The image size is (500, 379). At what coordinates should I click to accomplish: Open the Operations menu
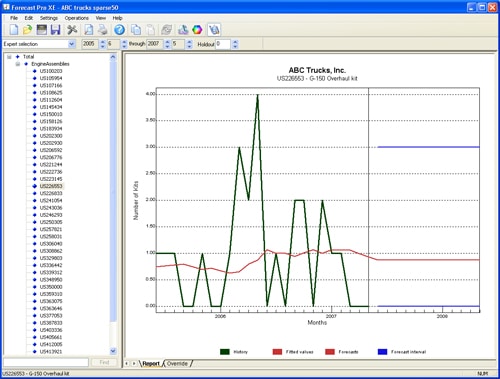(x=77, y=18)
